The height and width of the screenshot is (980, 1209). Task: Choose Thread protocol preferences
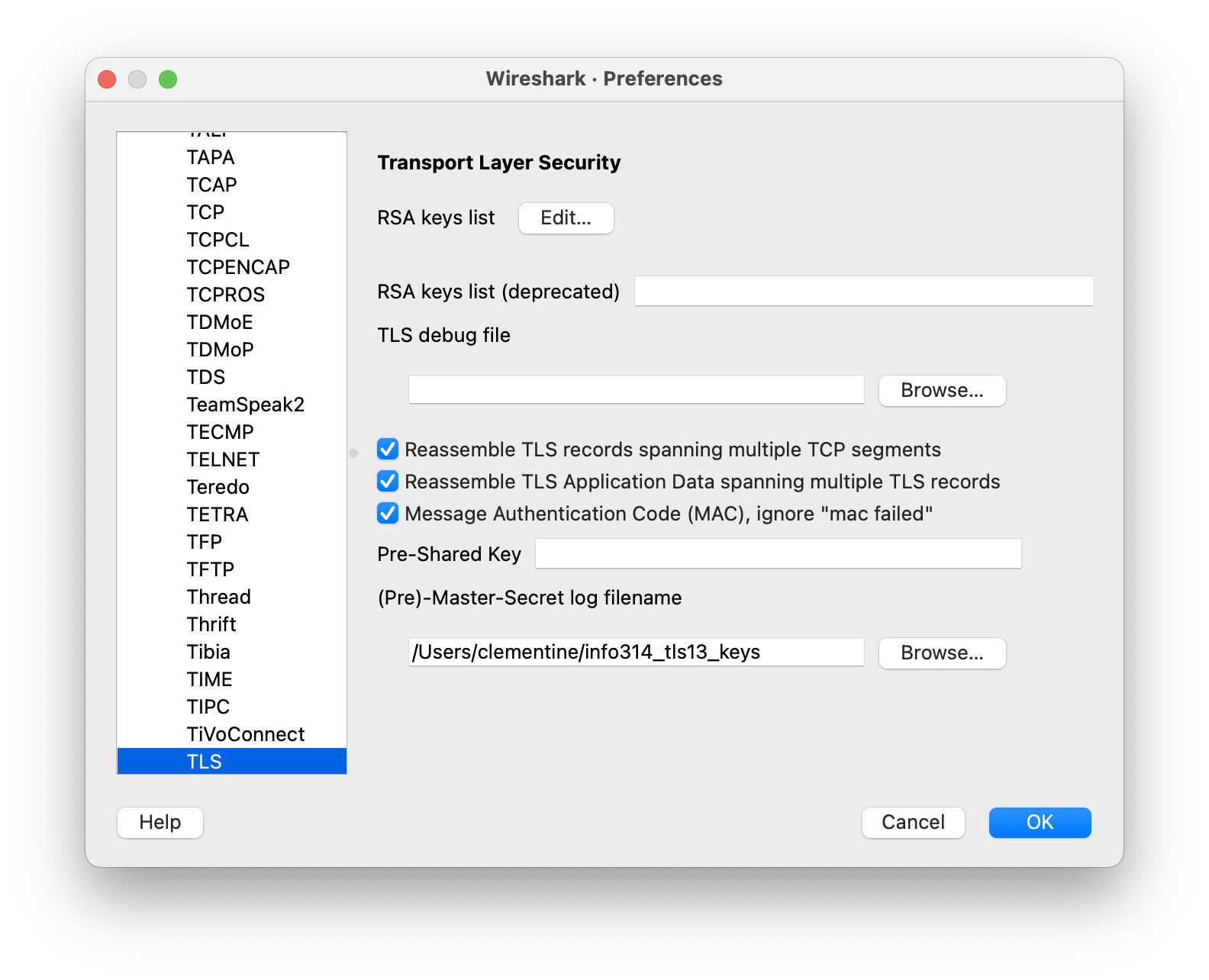232,597
